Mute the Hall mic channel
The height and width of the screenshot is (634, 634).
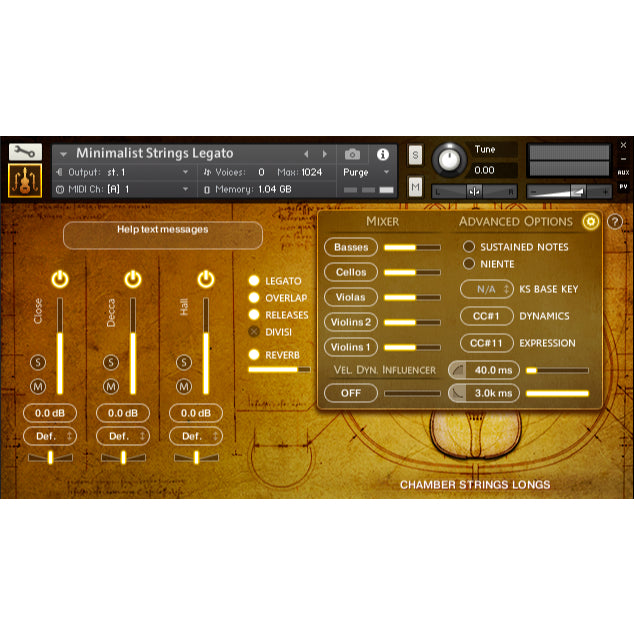pyautogui.click(x=184, y=387)
